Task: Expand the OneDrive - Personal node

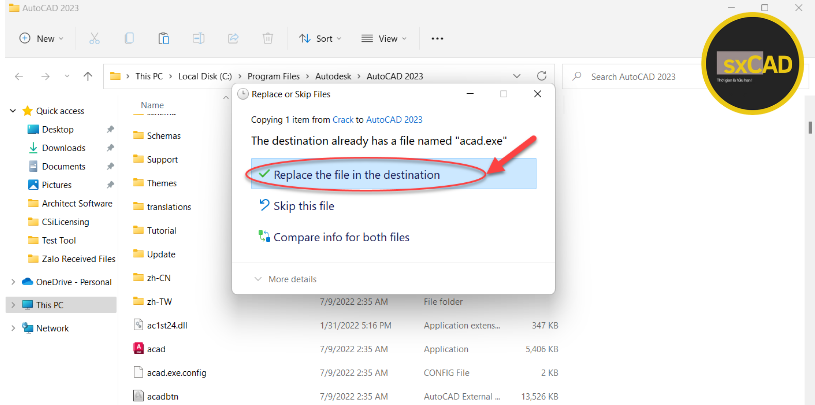Action: (x=13, y=282)
